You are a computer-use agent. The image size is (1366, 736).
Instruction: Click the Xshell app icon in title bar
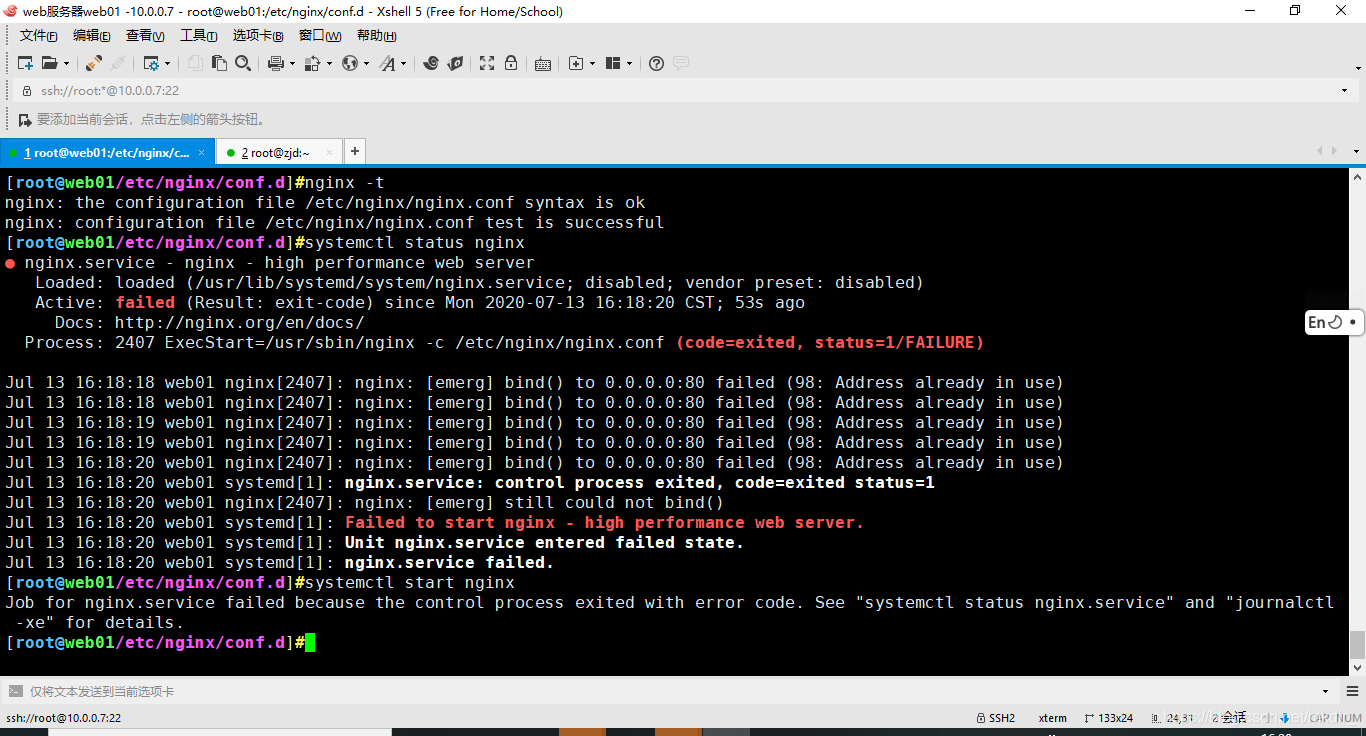11,11
